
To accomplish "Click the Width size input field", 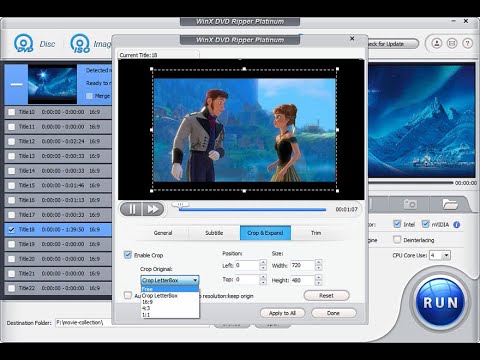I will (302, 265).
